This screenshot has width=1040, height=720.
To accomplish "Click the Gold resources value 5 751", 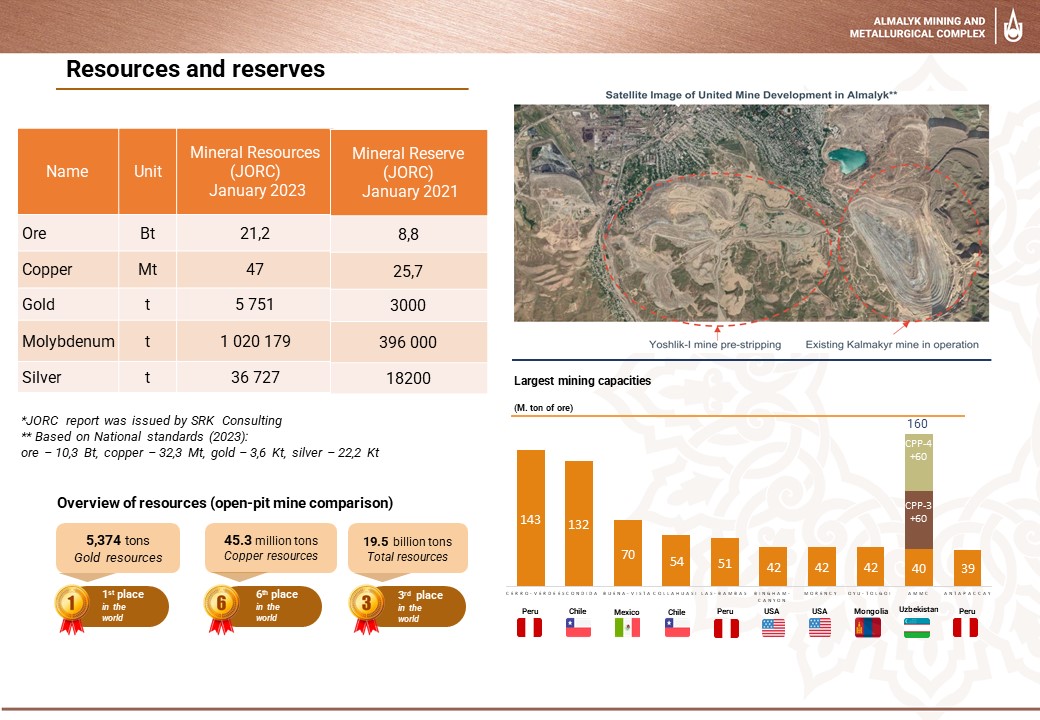I will pyautogui.click(x=255, y=305).
